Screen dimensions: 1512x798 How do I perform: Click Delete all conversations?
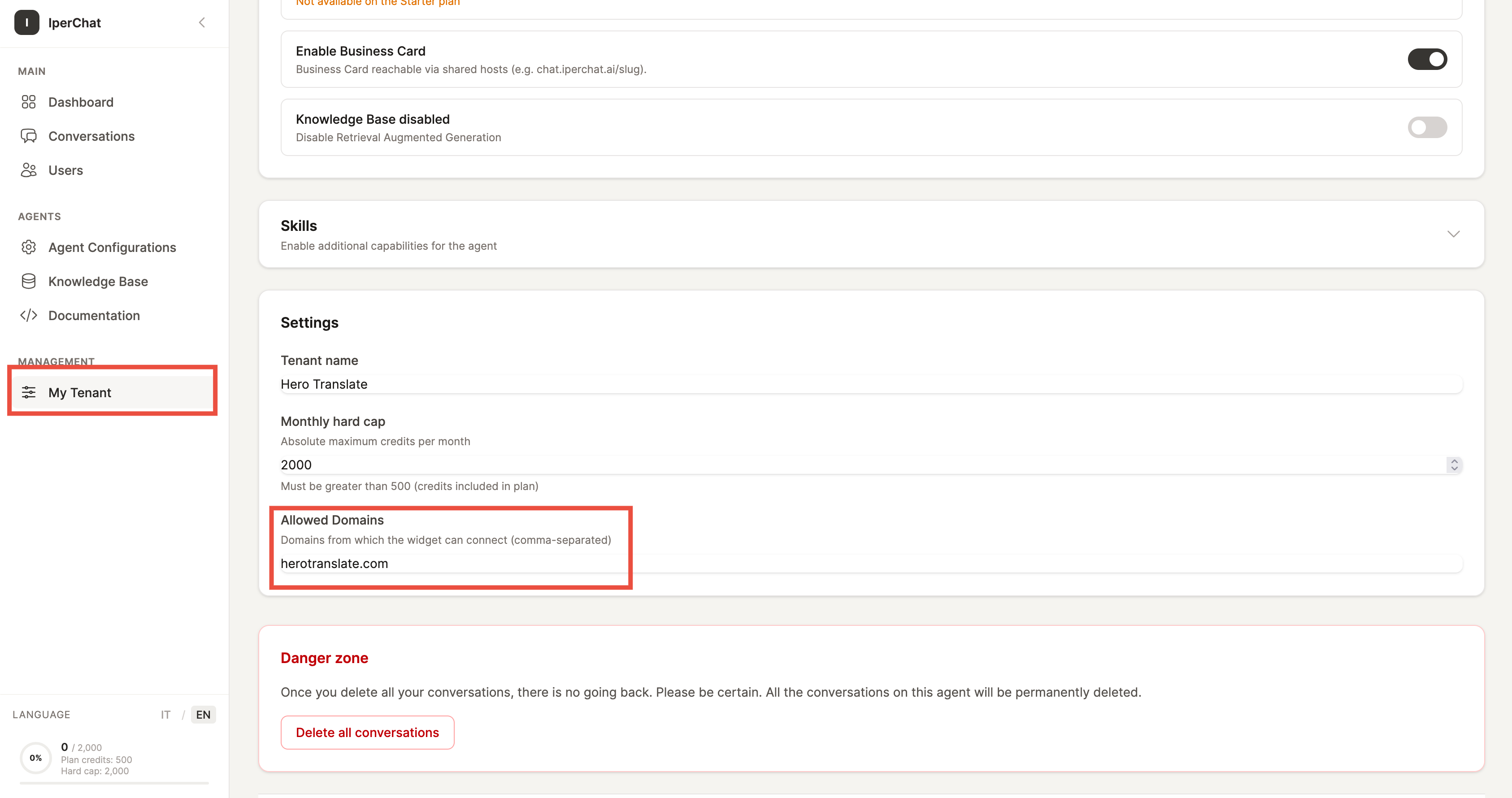tap(367, 732)
